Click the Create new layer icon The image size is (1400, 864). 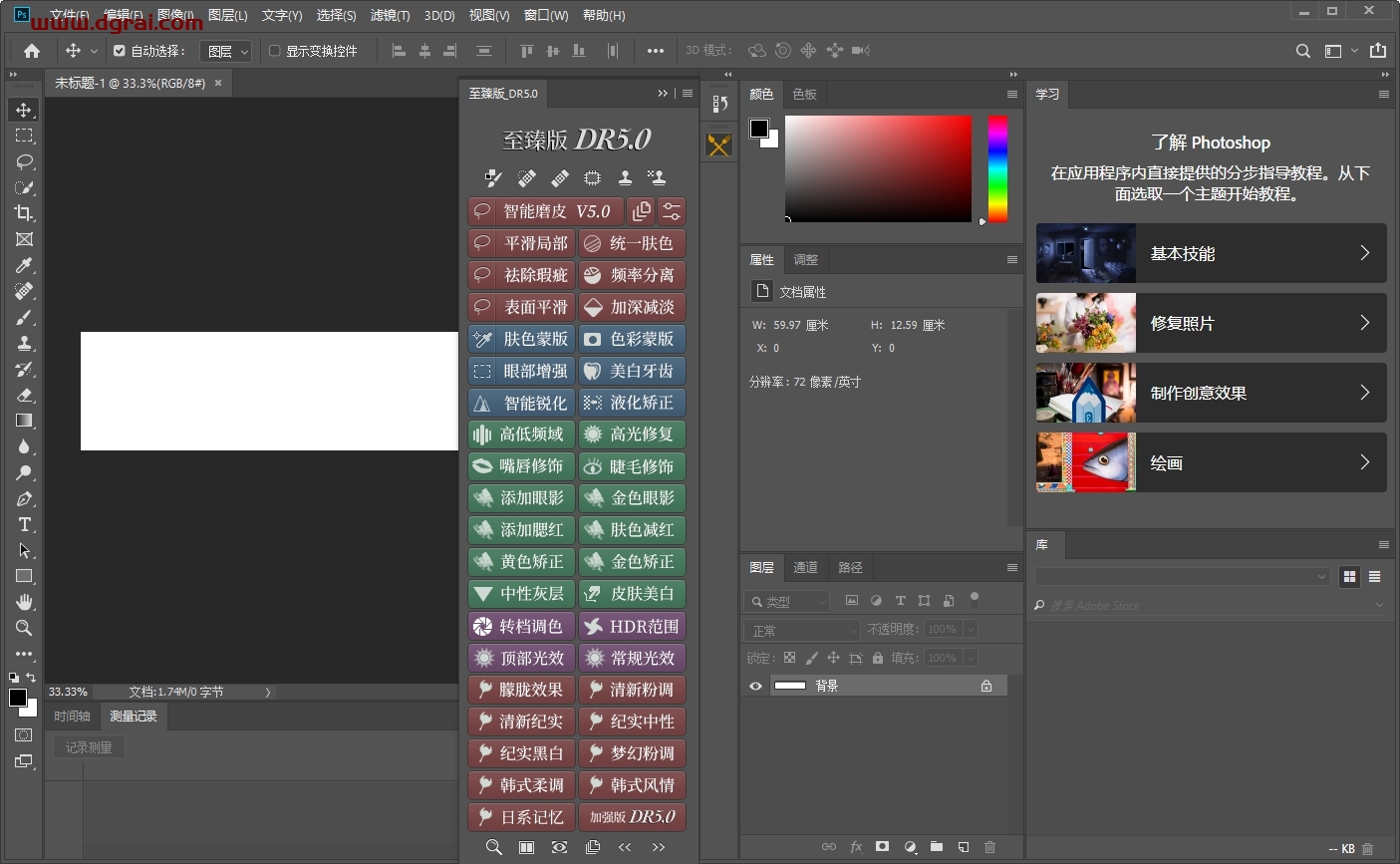pyautogui.click(x=963, y=846)
